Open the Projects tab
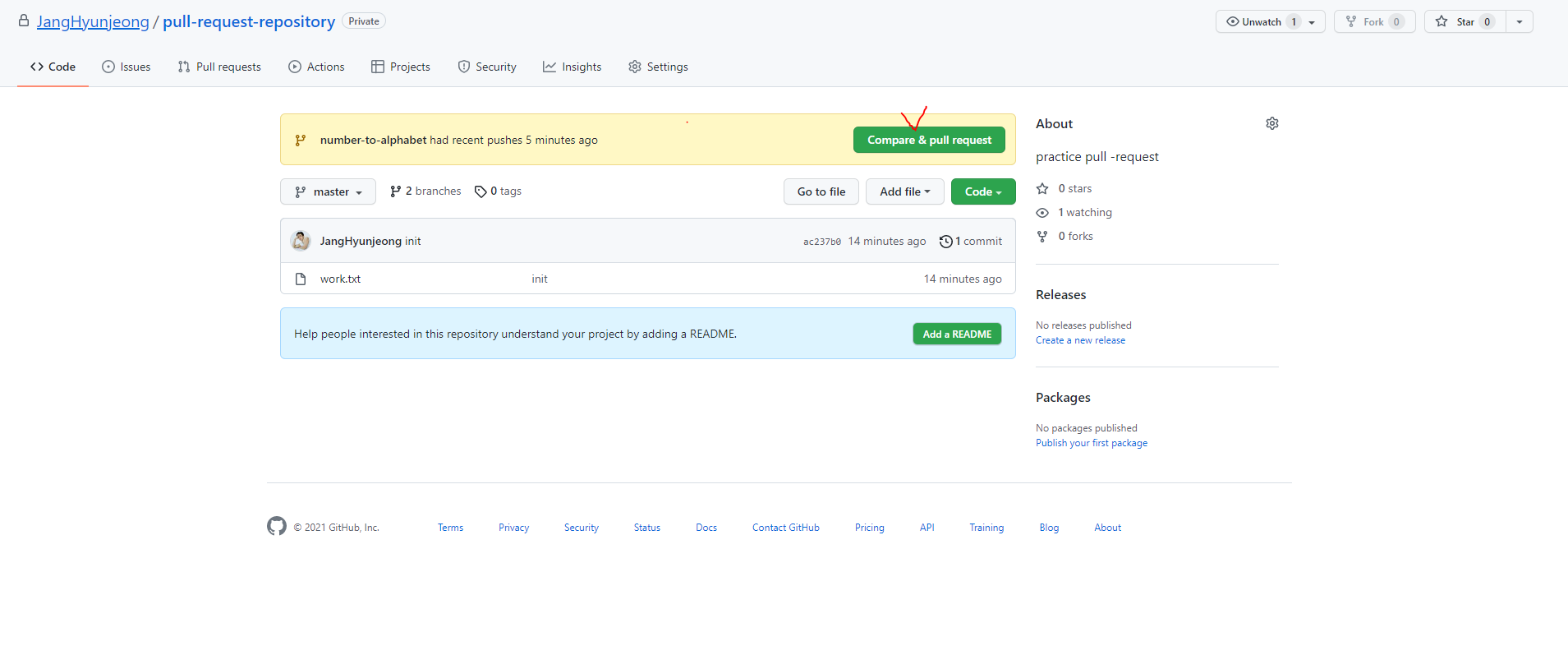 click(x=401, y=67)
